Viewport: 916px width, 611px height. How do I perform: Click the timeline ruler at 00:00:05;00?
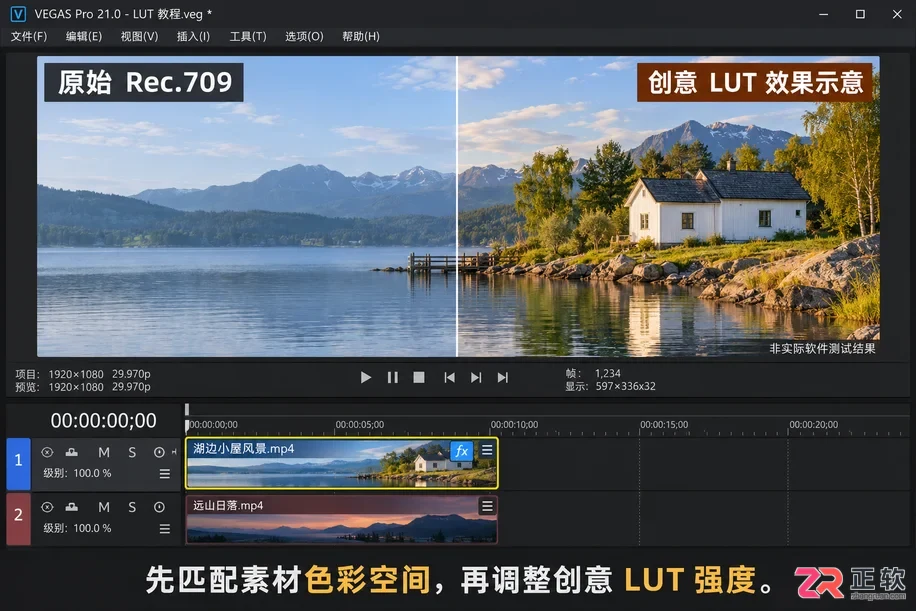[359, 425]
